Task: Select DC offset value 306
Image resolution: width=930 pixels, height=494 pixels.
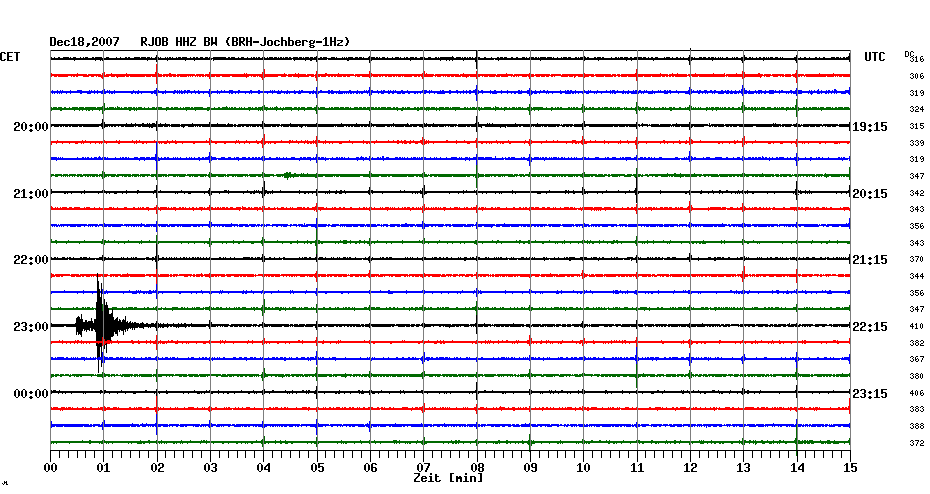Action: pos(917,76)
